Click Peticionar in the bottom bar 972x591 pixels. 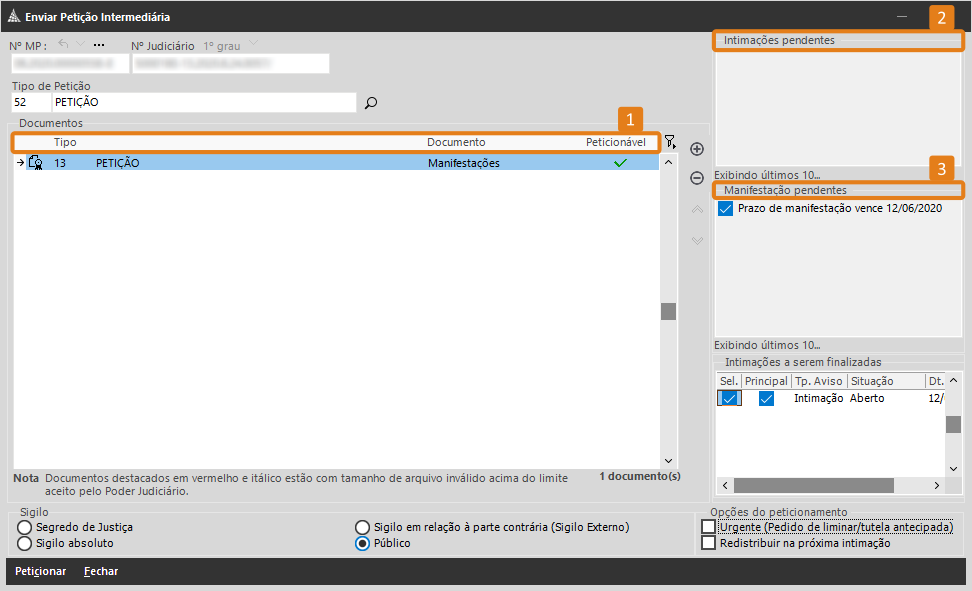point(41,571)
